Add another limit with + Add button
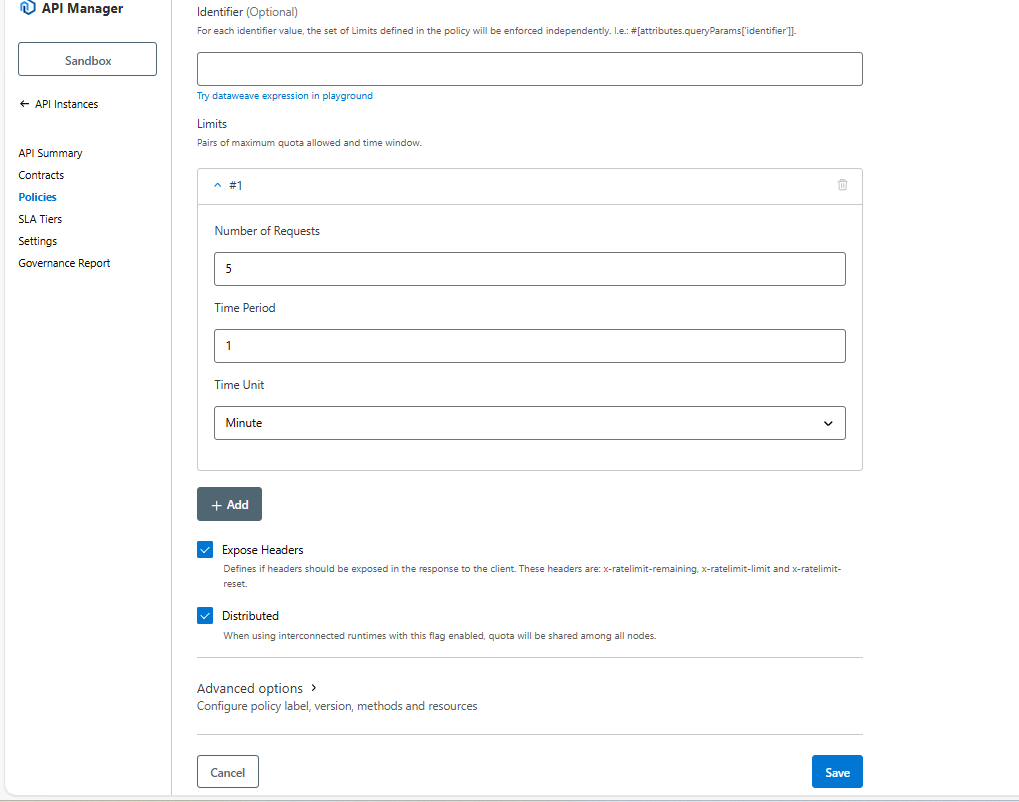This screenshot has width=1019, height=802. click(229, 505)
